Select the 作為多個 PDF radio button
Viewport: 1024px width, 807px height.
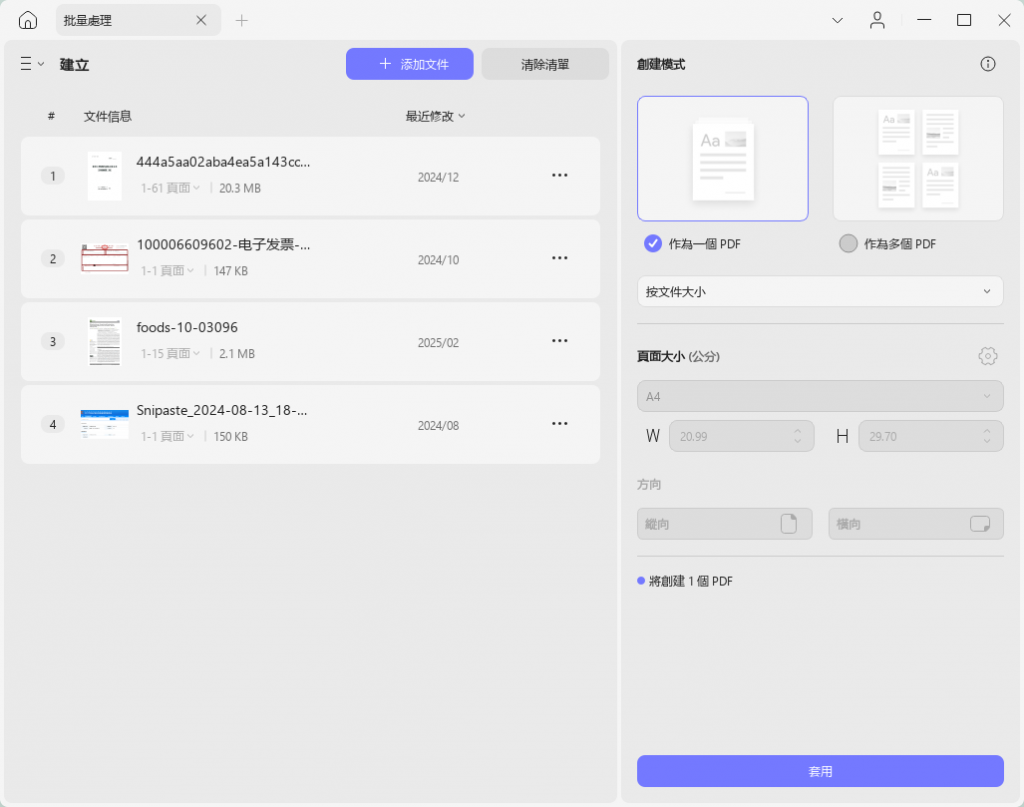848,244
